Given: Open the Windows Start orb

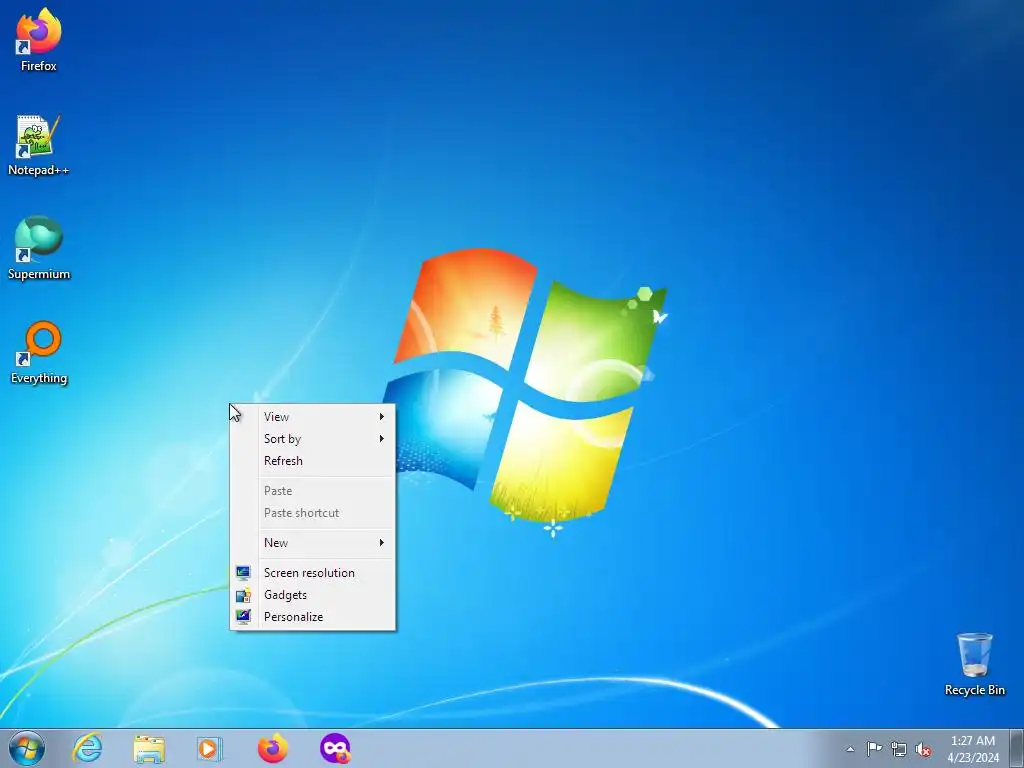Looking at the screenshot, I should [27, 748].
